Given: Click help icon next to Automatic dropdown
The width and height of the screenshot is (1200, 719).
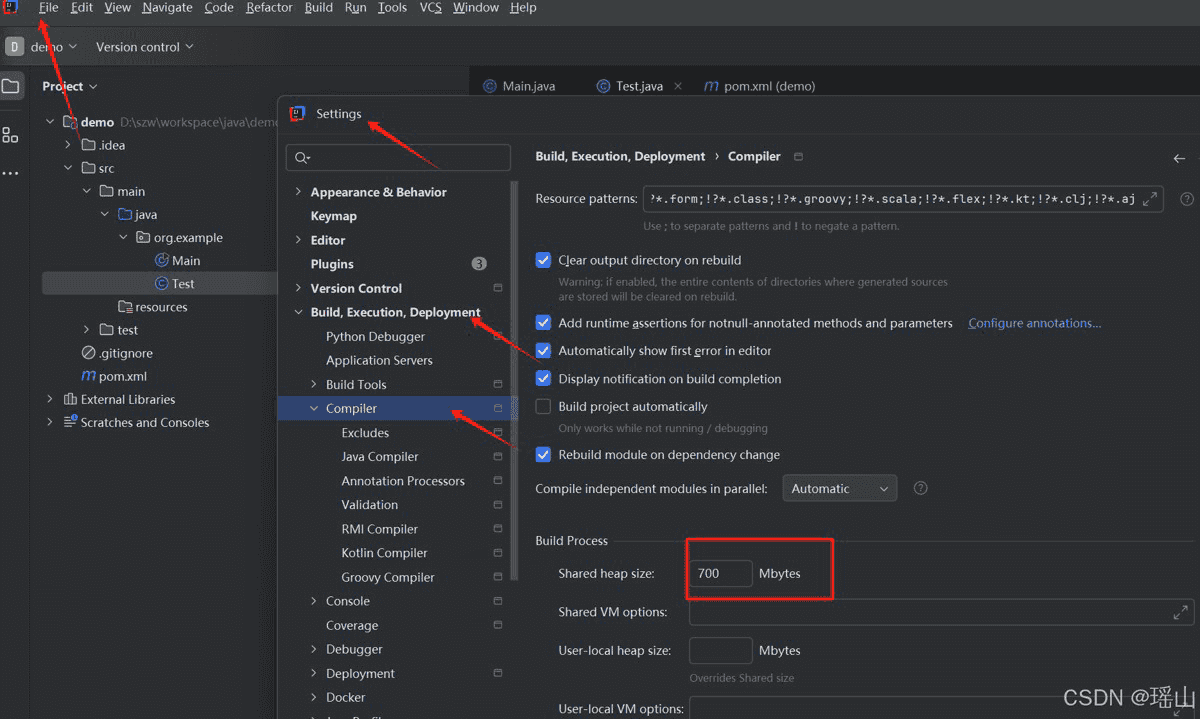Looking at the screenshot, I should (x=921, y=489).
